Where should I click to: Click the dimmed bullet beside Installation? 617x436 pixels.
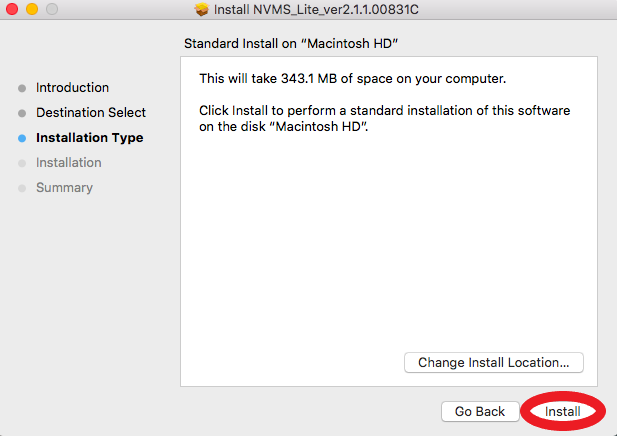22,163
